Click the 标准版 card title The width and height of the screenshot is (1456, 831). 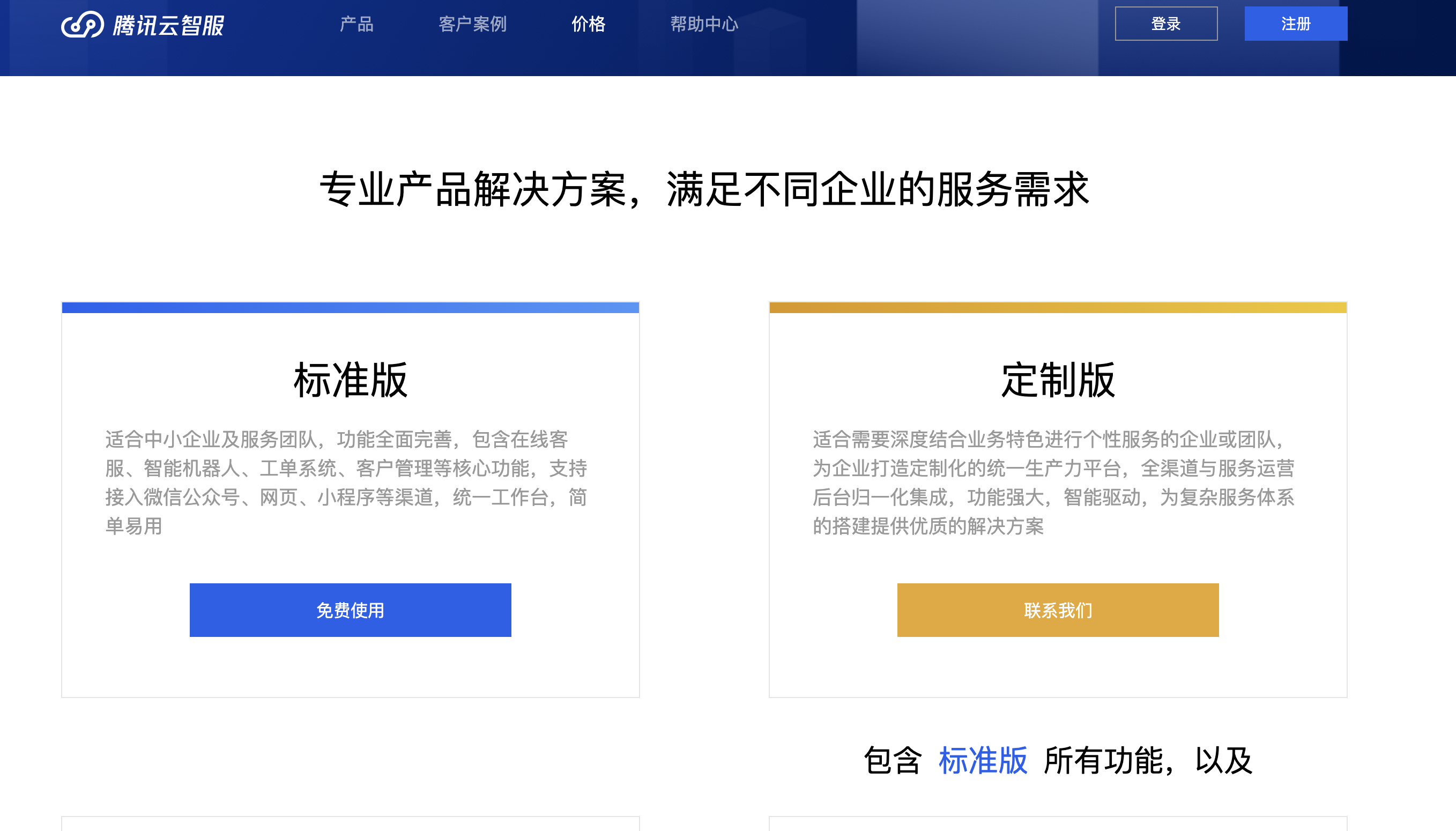[x=350, y=380]
